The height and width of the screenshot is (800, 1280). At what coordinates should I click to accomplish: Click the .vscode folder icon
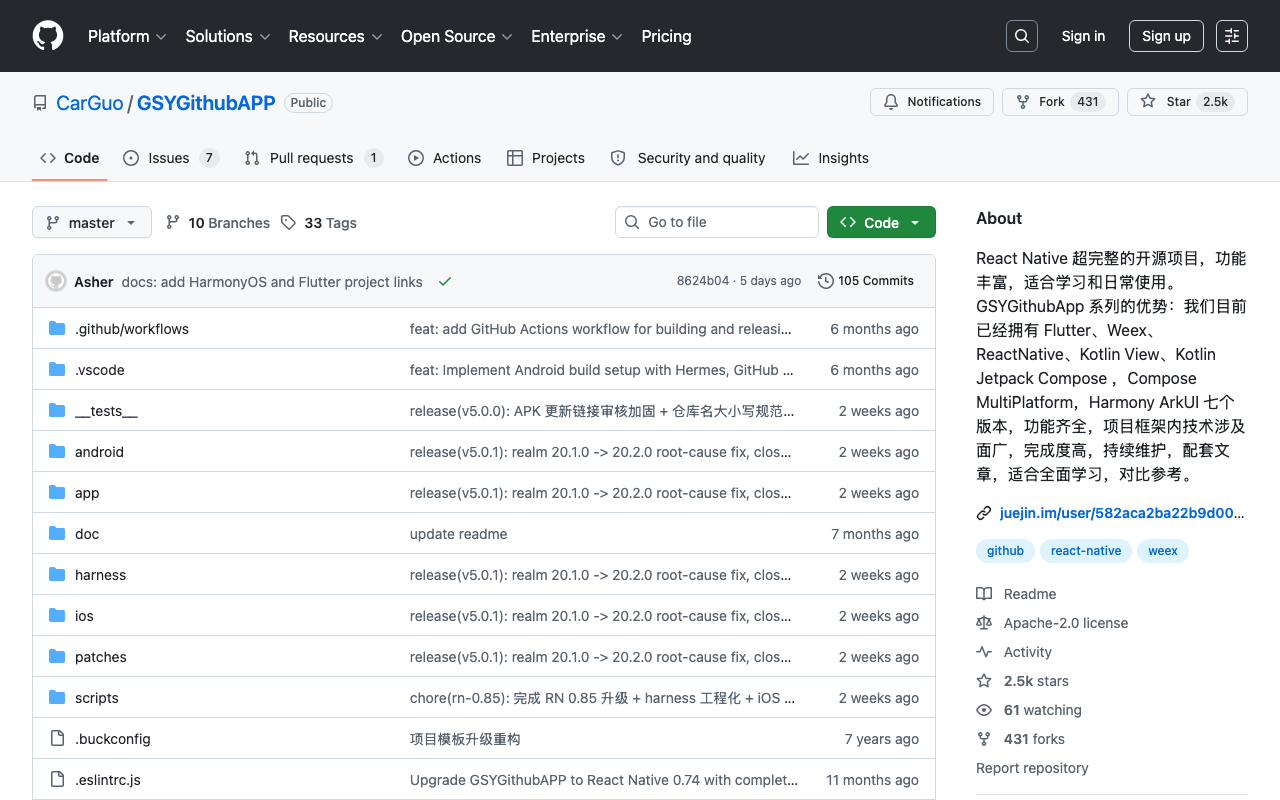pyautogui.click(x=57, y=370)
